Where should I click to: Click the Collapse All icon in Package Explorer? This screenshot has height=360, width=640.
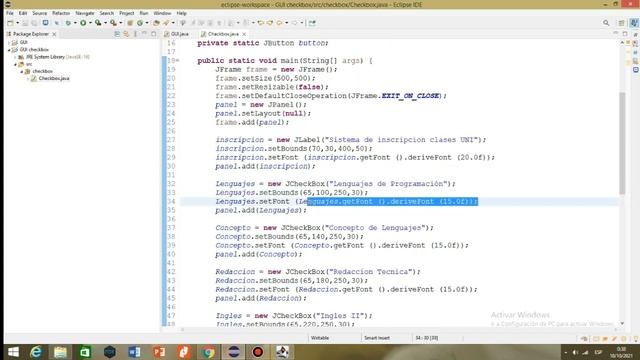(117, 34)
